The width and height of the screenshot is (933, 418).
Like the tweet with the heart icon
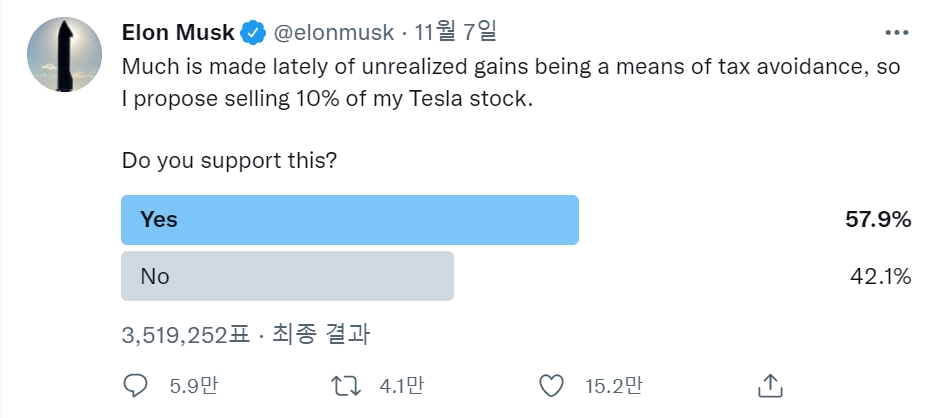coord(551,386)
